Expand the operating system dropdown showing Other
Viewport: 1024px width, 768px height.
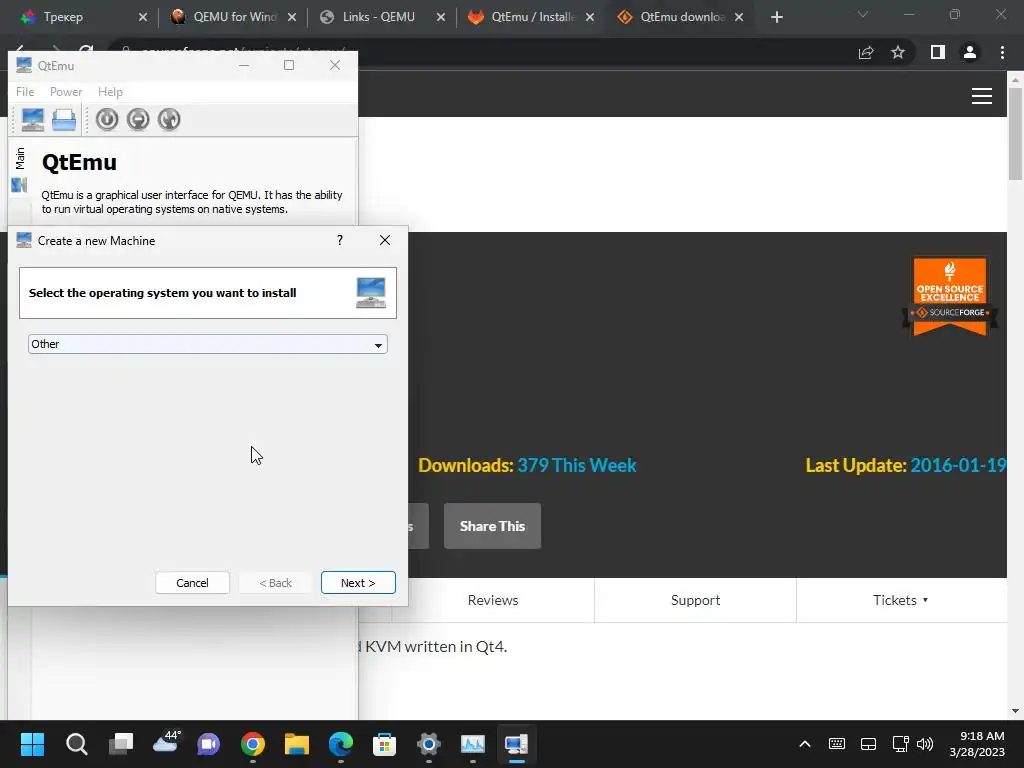(x=208, y=344)
